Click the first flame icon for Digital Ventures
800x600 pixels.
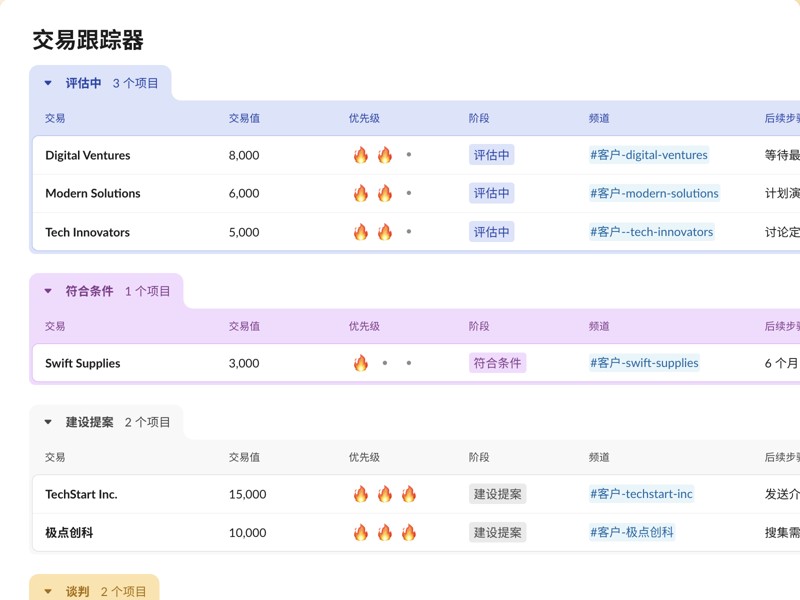[x=362, y=155]
